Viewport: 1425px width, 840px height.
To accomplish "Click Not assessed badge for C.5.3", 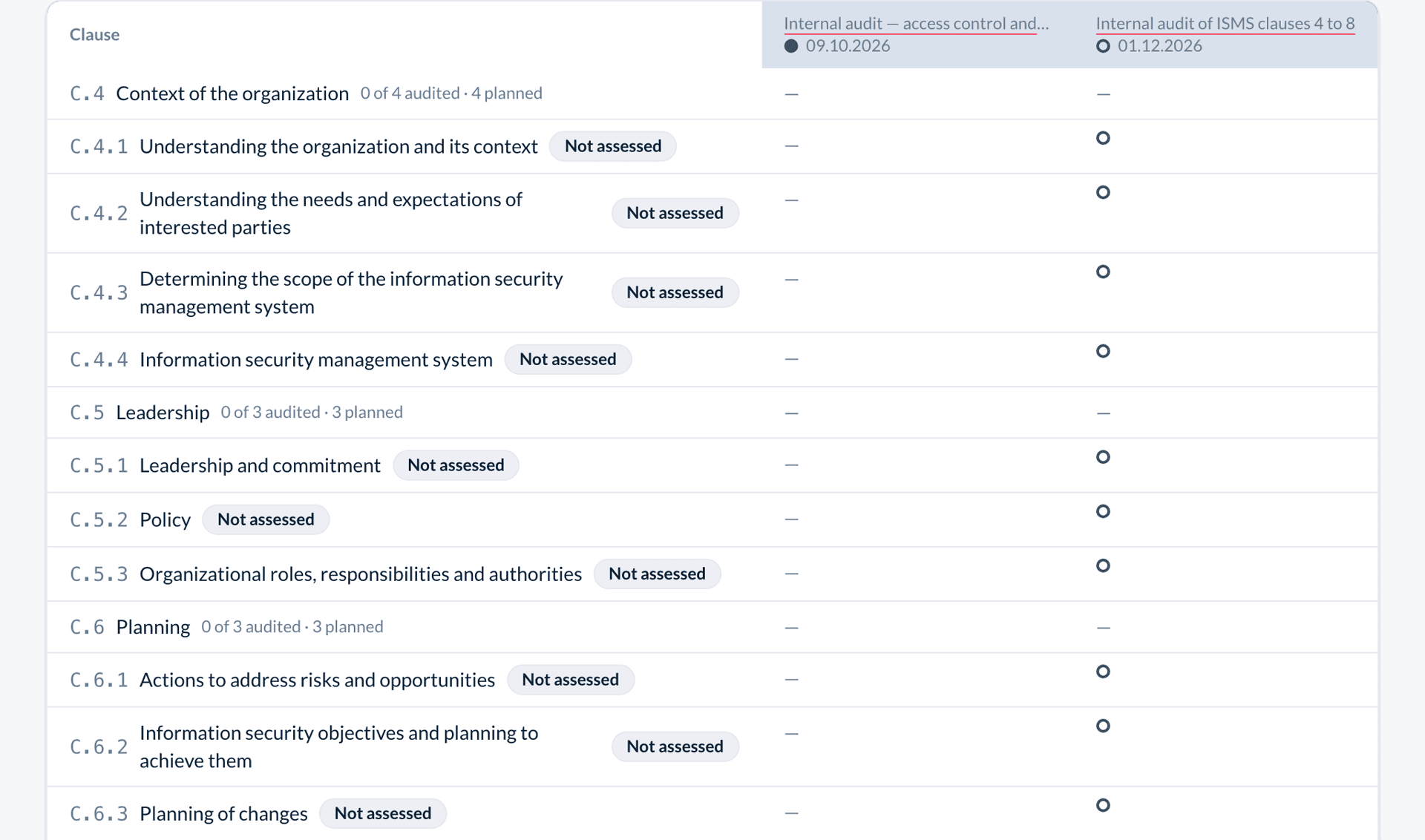I will pyautogui.click(x=657, y=574).
